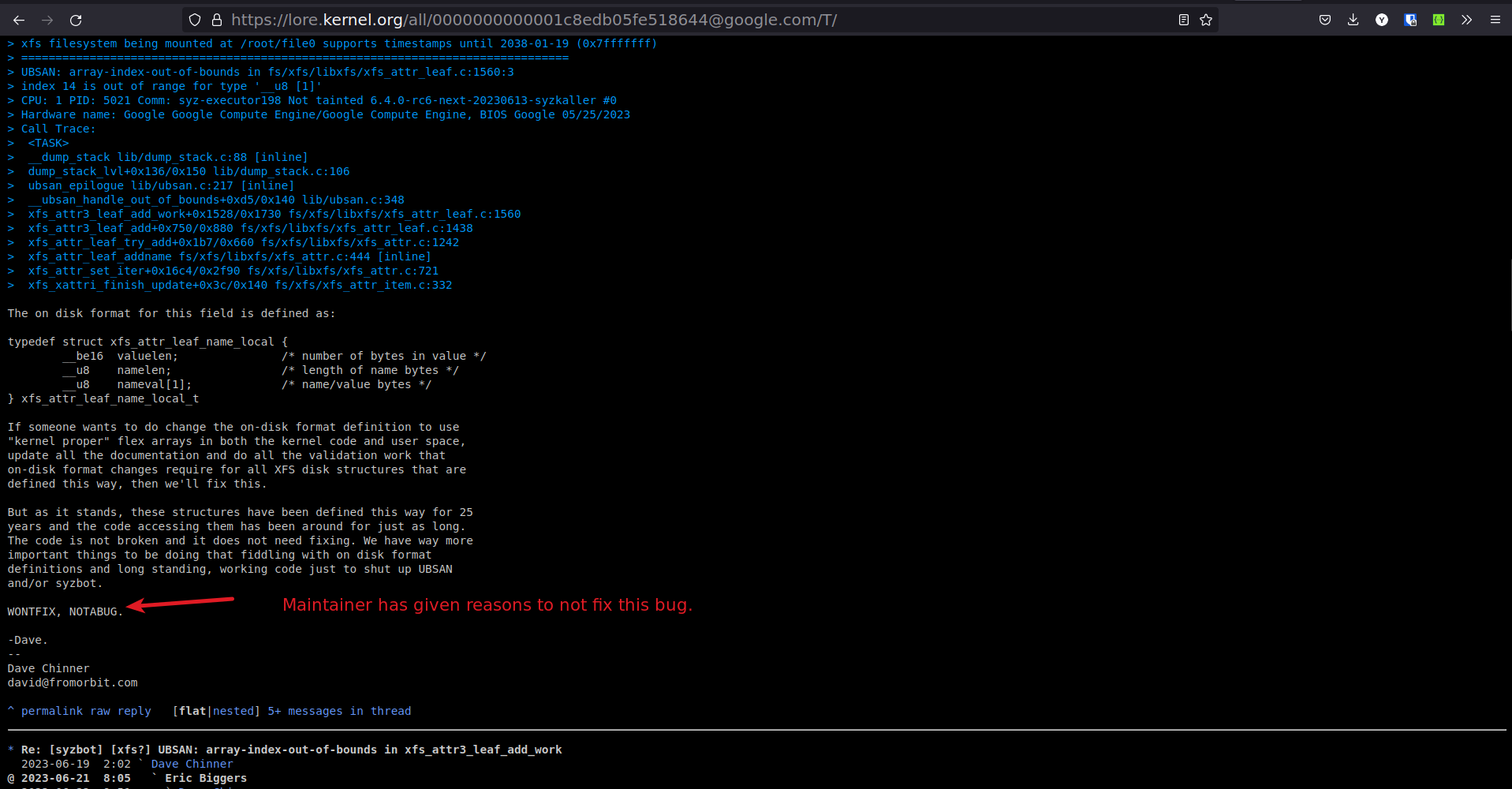Open the Bitwarden shield extension
Screen dimensions: 1512x789
pyautogui.click(x=1410, y=20)
